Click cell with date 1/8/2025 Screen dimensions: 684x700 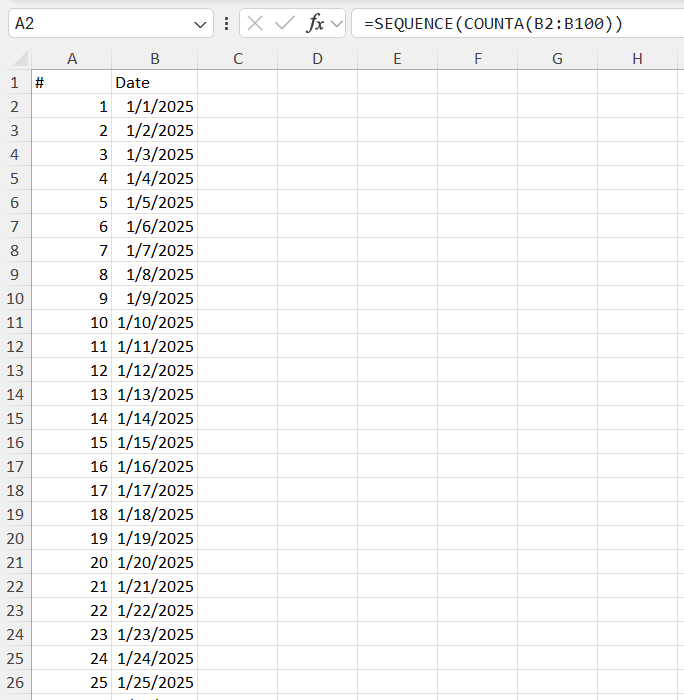point(154,274)
